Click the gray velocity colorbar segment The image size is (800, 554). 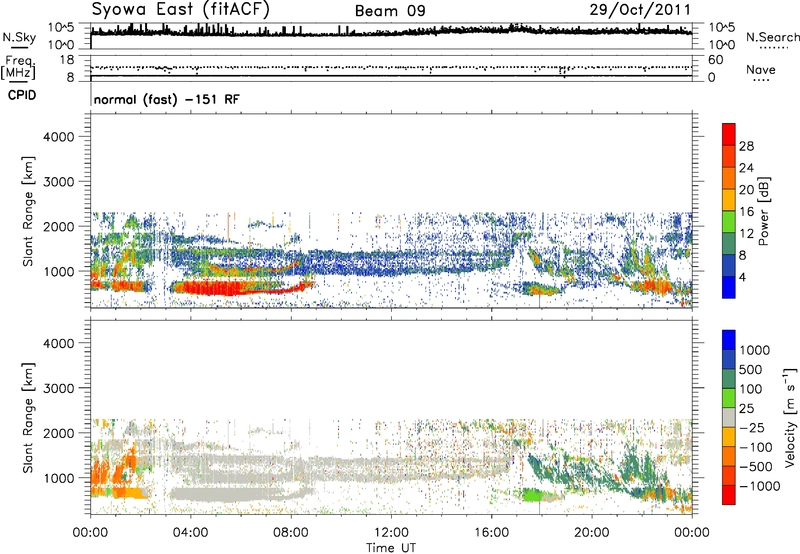tap(729, 417)
